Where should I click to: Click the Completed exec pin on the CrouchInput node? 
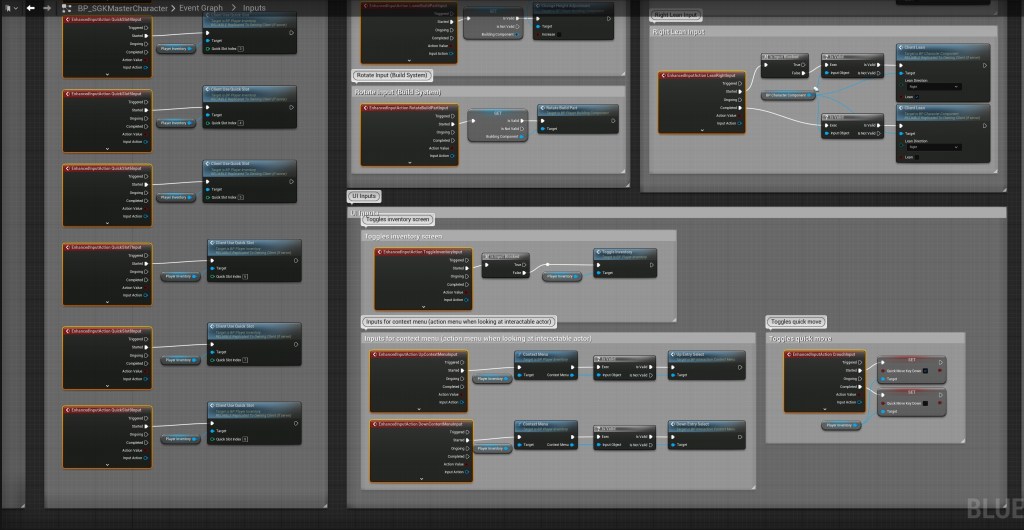point(861,386)
